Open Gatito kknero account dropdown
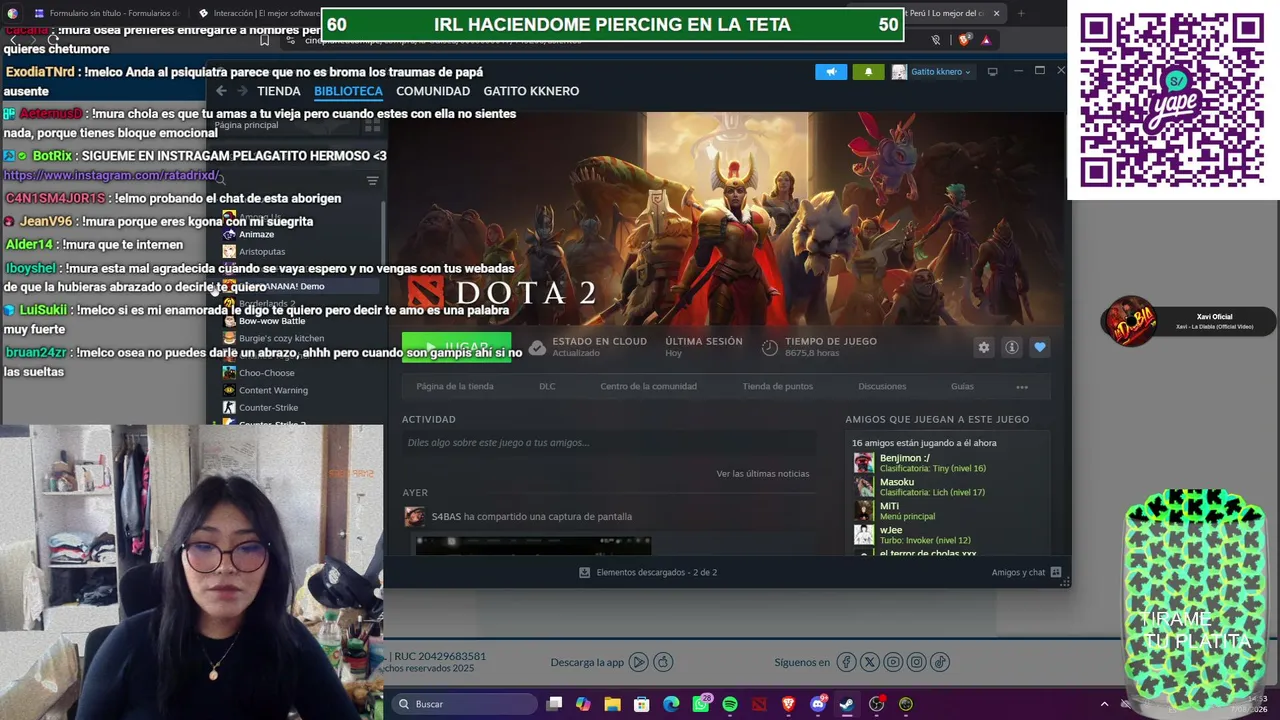1280x720 pixels. point(932,72)
